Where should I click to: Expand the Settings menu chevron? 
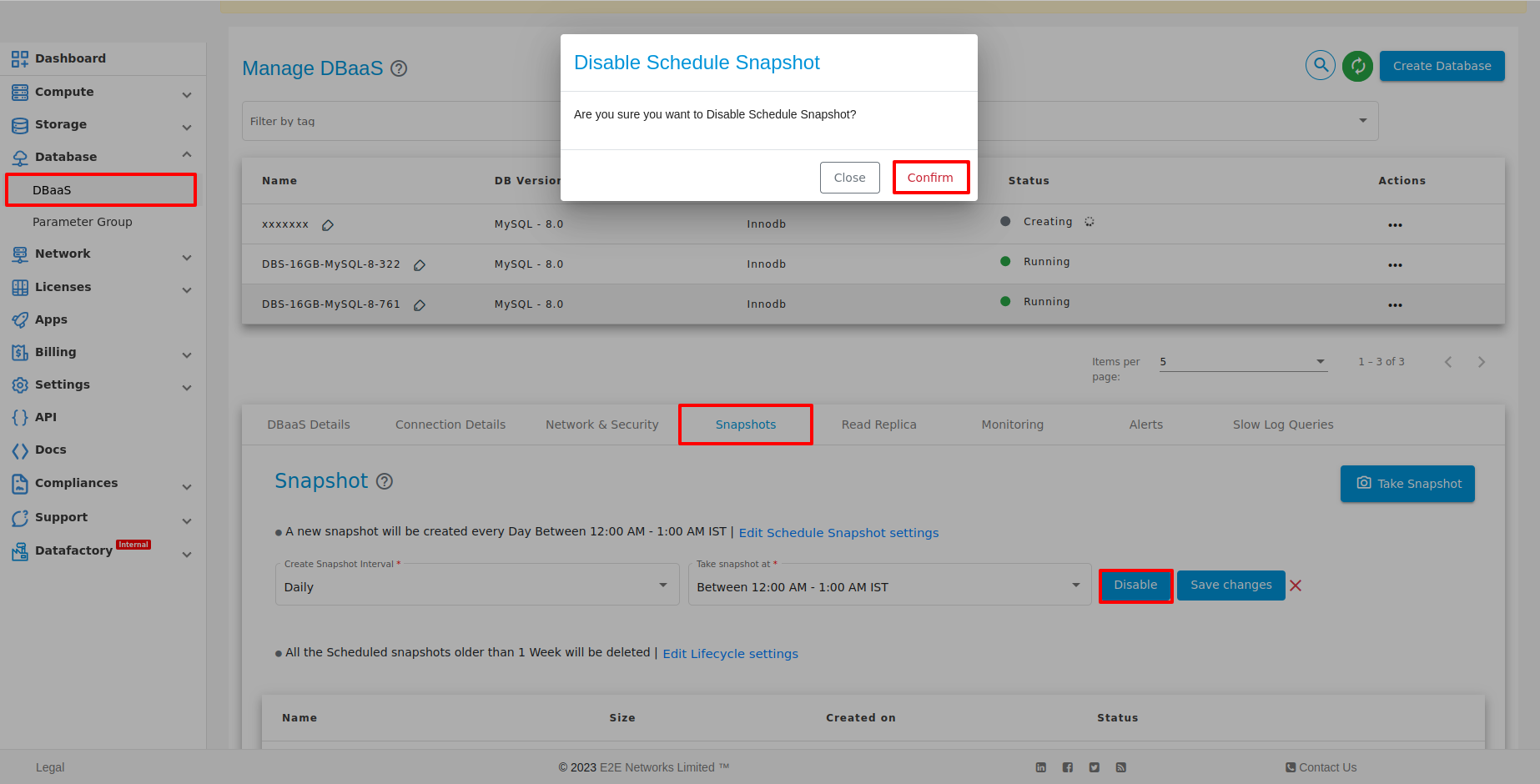pos(187,388)
